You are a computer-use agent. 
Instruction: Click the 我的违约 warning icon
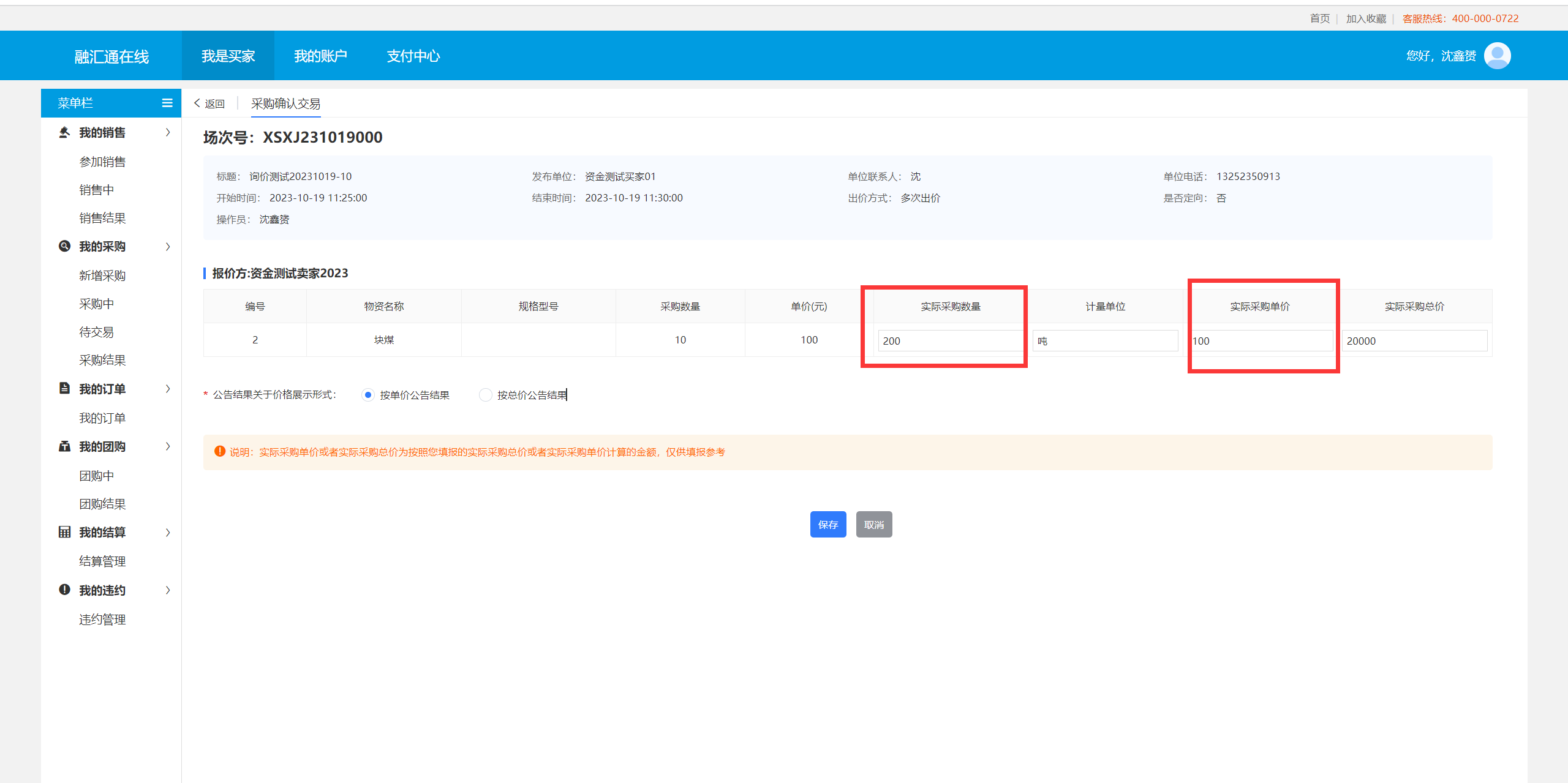pos(64,590)
